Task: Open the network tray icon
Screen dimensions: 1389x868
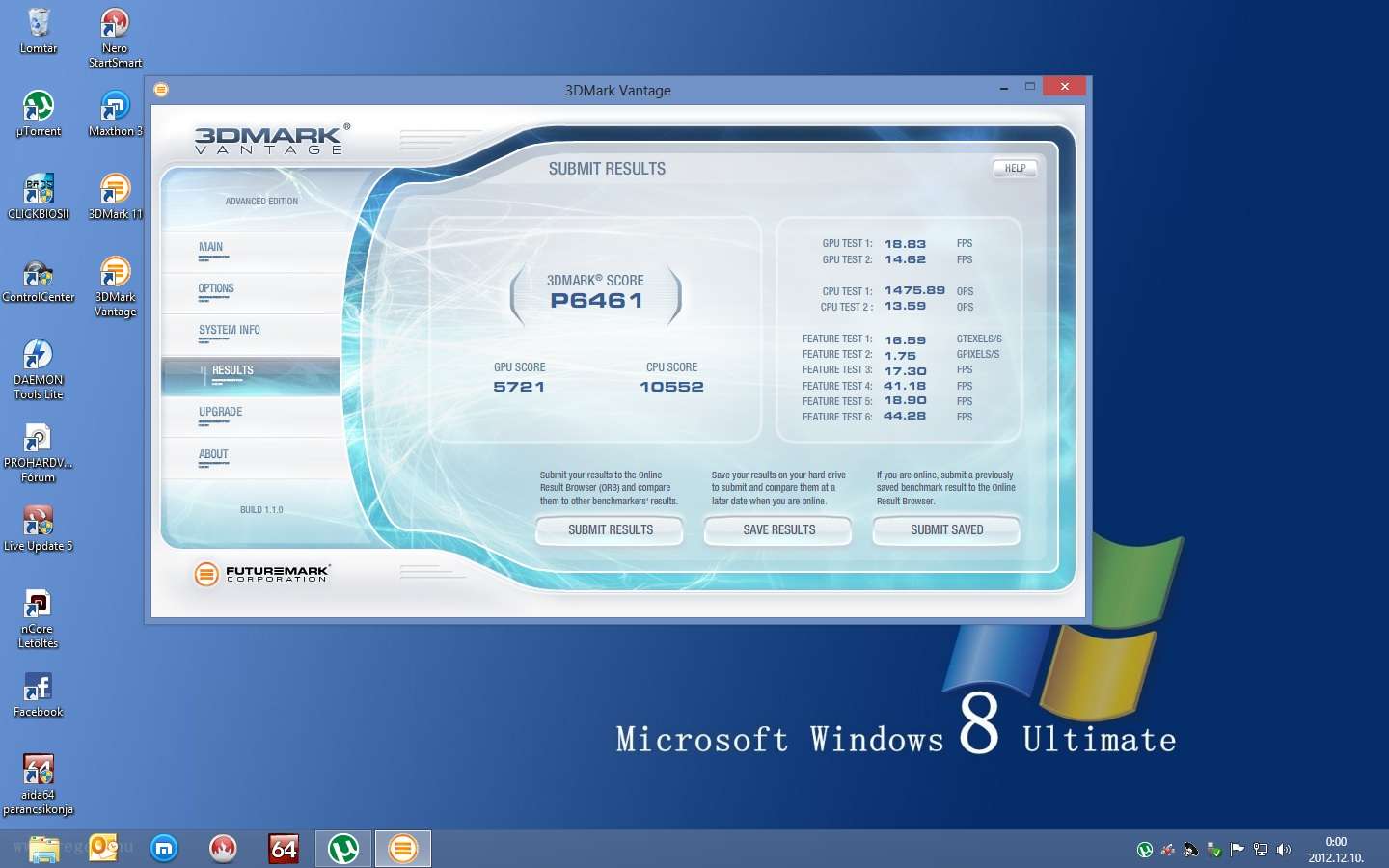Action: pos(1261,850)
